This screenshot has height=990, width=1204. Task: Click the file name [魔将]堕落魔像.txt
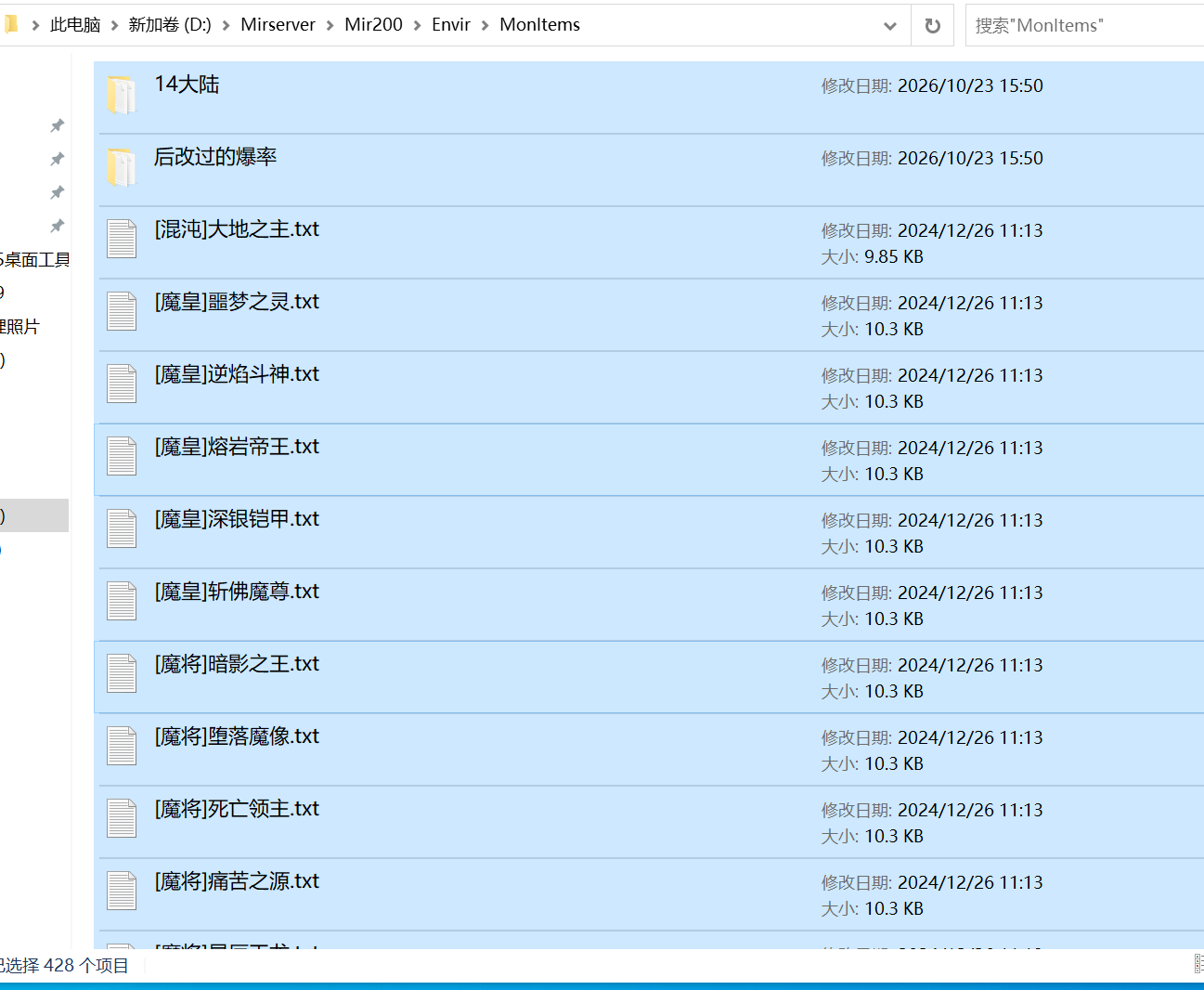pyautogui.click(x=237, y=736)
